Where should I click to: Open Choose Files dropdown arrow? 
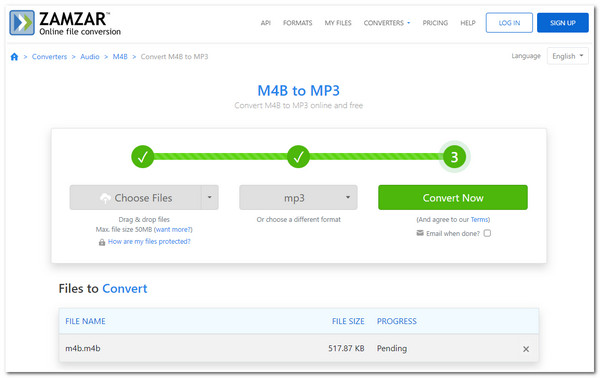pyautogui.click(x=210, y=197)
